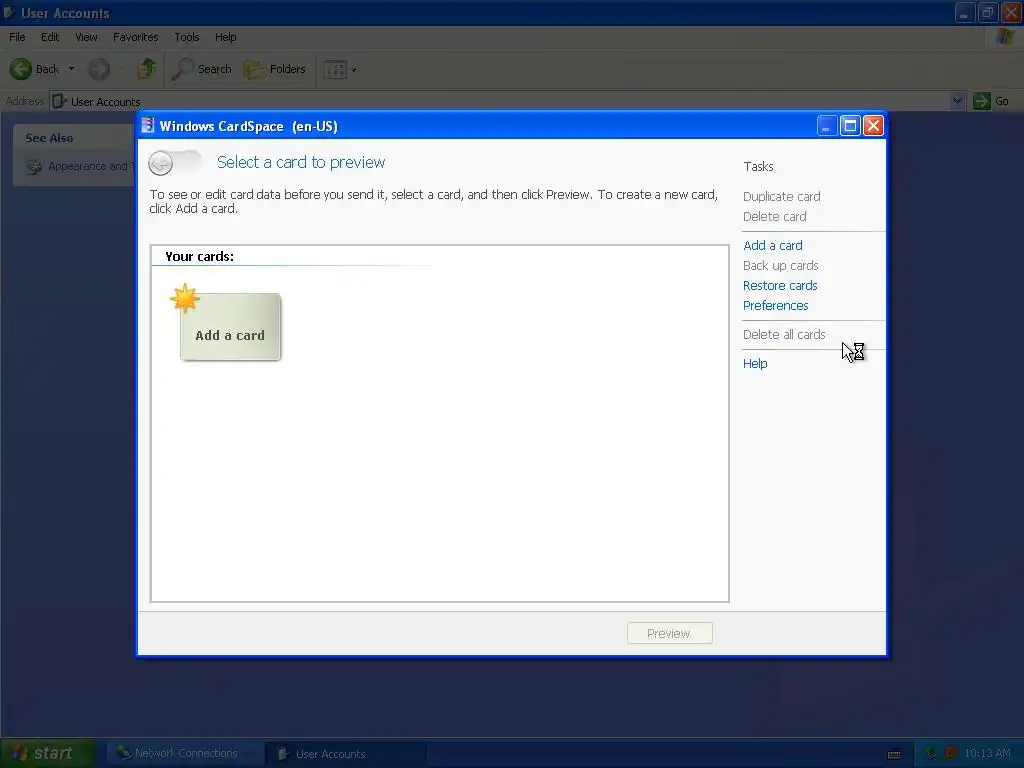
Task: Click the keyboard icon left of the tray
Action: 894,754
